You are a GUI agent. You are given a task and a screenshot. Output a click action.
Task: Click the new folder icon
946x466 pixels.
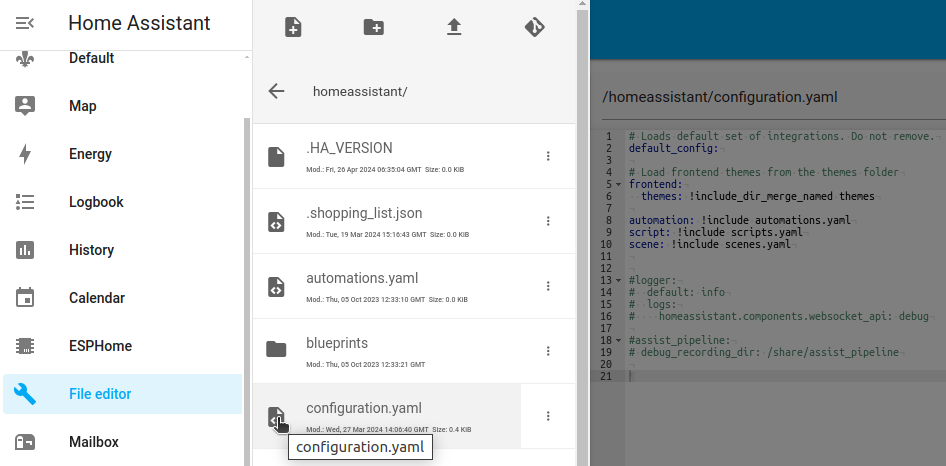373,27
